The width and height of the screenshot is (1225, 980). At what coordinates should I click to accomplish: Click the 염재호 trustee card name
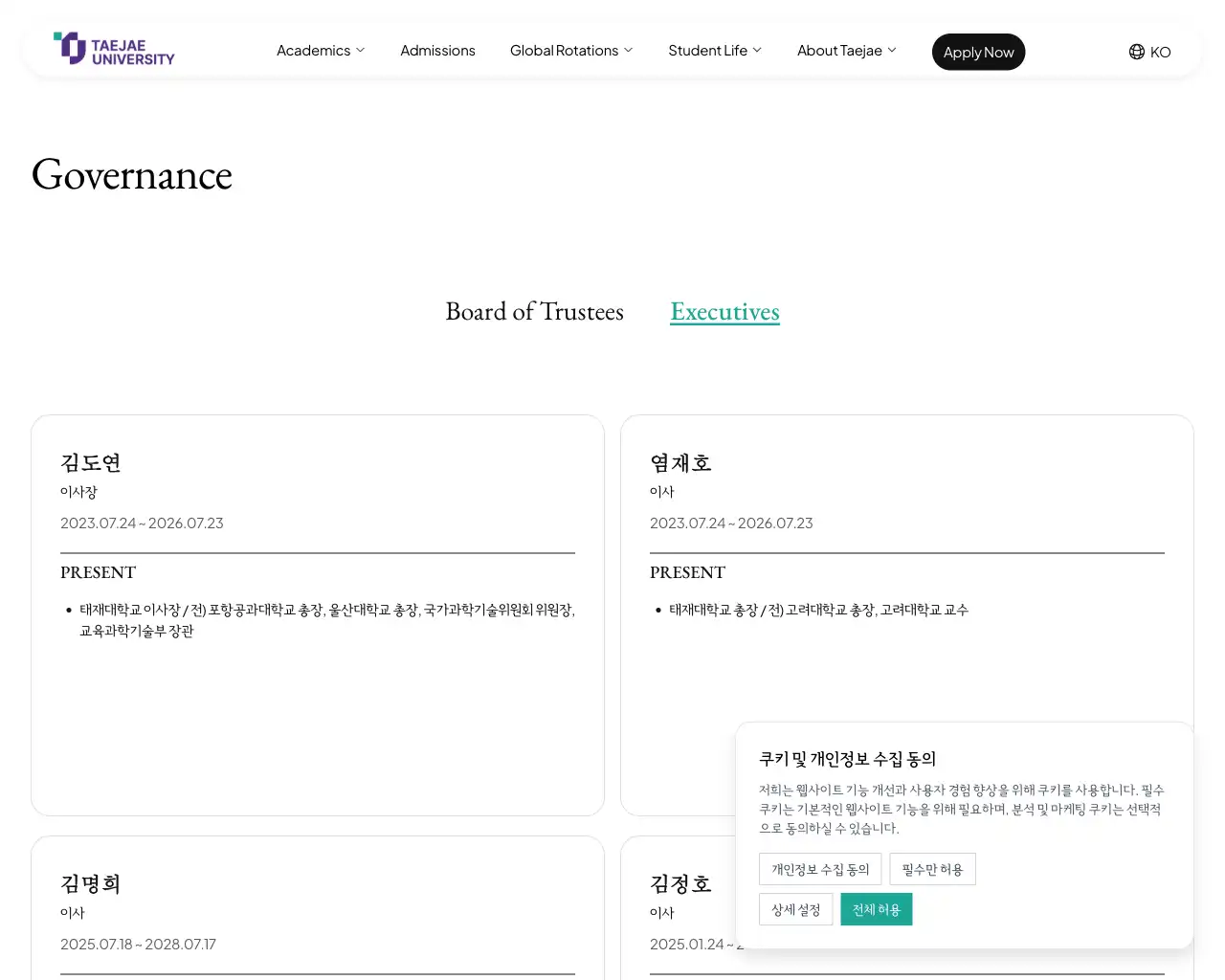point(680,463)
